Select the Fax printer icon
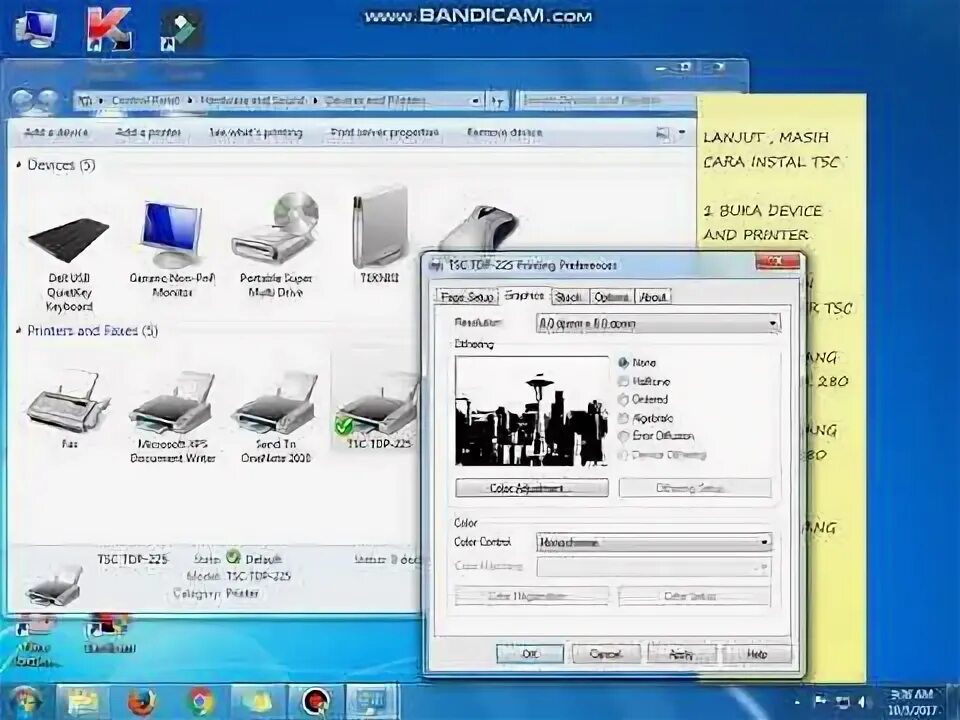The width and height of the screenshot is (960, 720). 69,409
